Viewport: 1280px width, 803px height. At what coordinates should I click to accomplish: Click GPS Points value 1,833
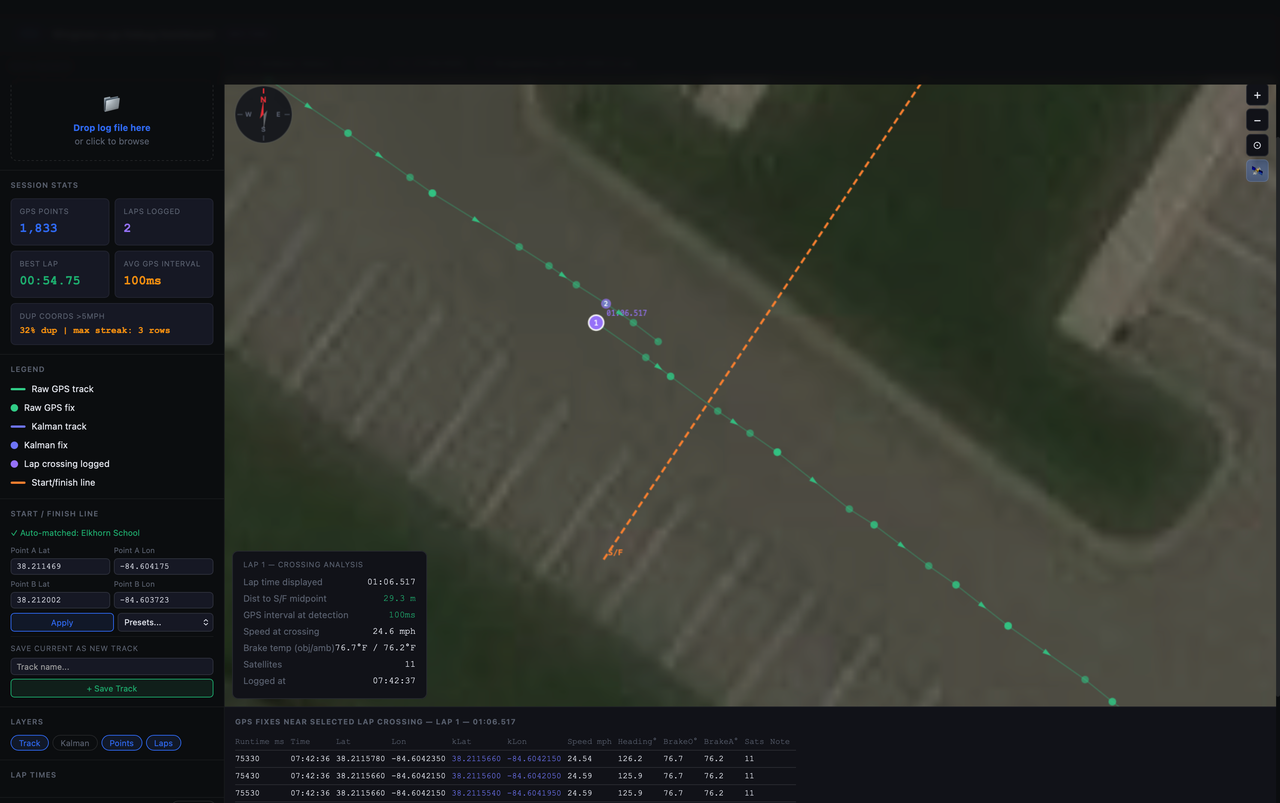coord(39,228)
